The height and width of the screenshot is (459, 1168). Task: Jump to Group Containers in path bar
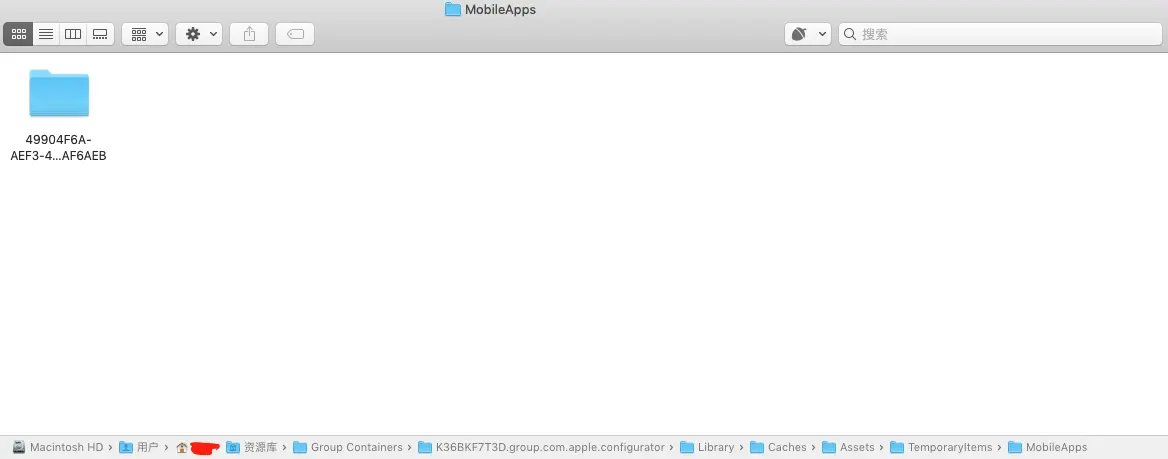pos(348,447)
